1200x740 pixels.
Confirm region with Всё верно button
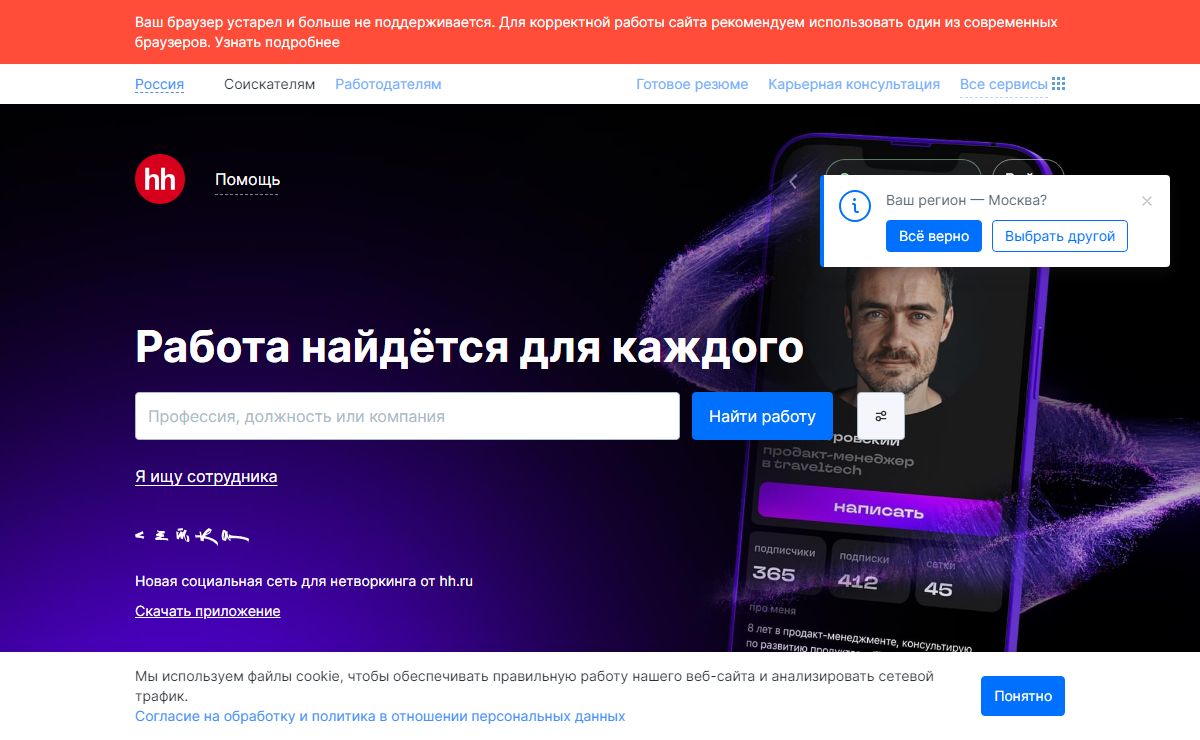coord(934,236)
